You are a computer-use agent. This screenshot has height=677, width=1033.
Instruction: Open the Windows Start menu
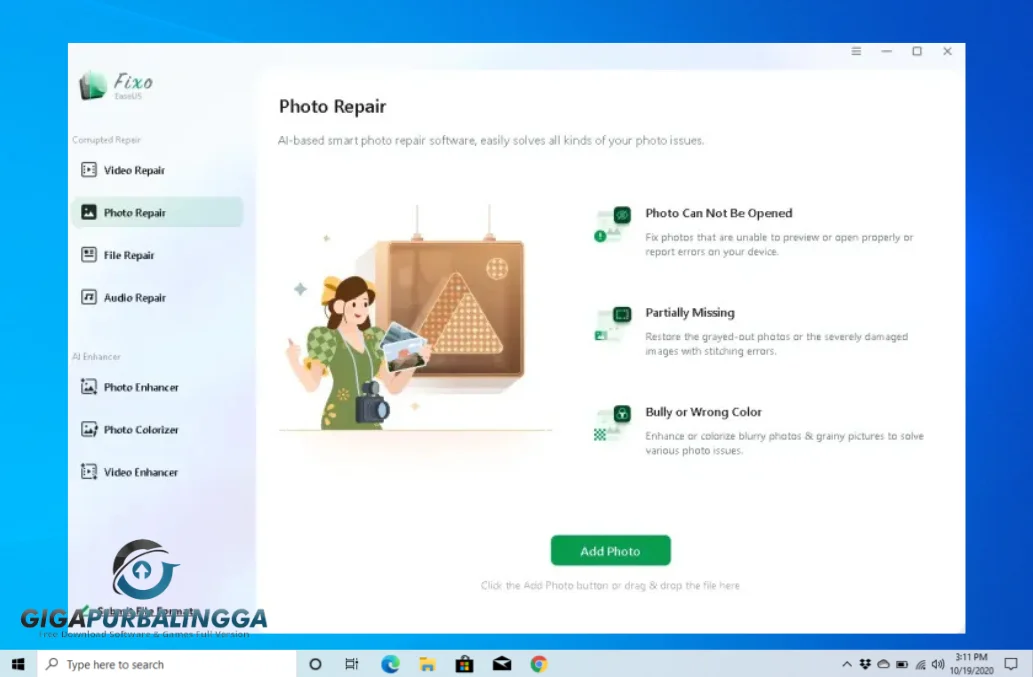tap(18, 664)
